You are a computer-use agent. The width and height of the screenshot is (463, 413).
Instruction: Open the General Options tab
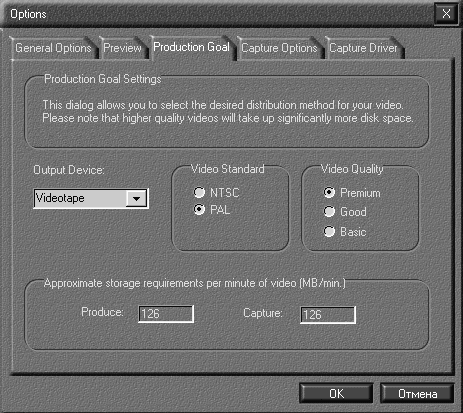pyautogui.click(x=53, y=48)
